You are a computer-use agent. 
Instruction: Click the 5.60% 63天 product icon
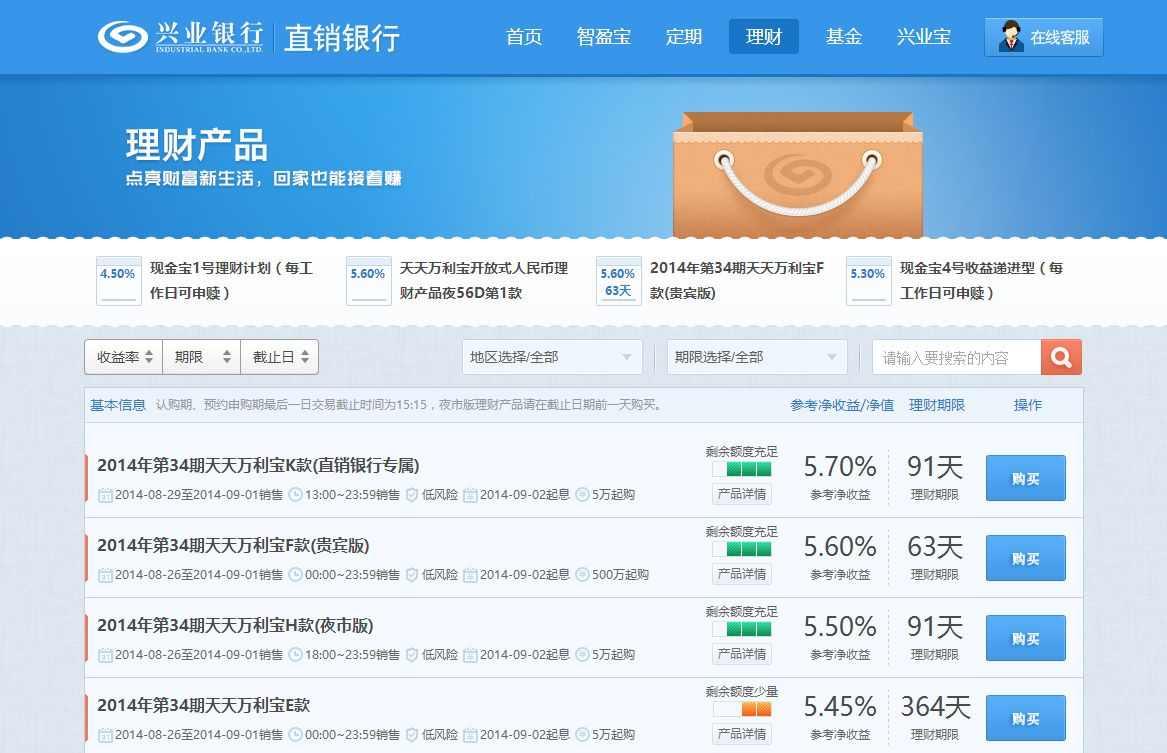[x=618, y=281]
